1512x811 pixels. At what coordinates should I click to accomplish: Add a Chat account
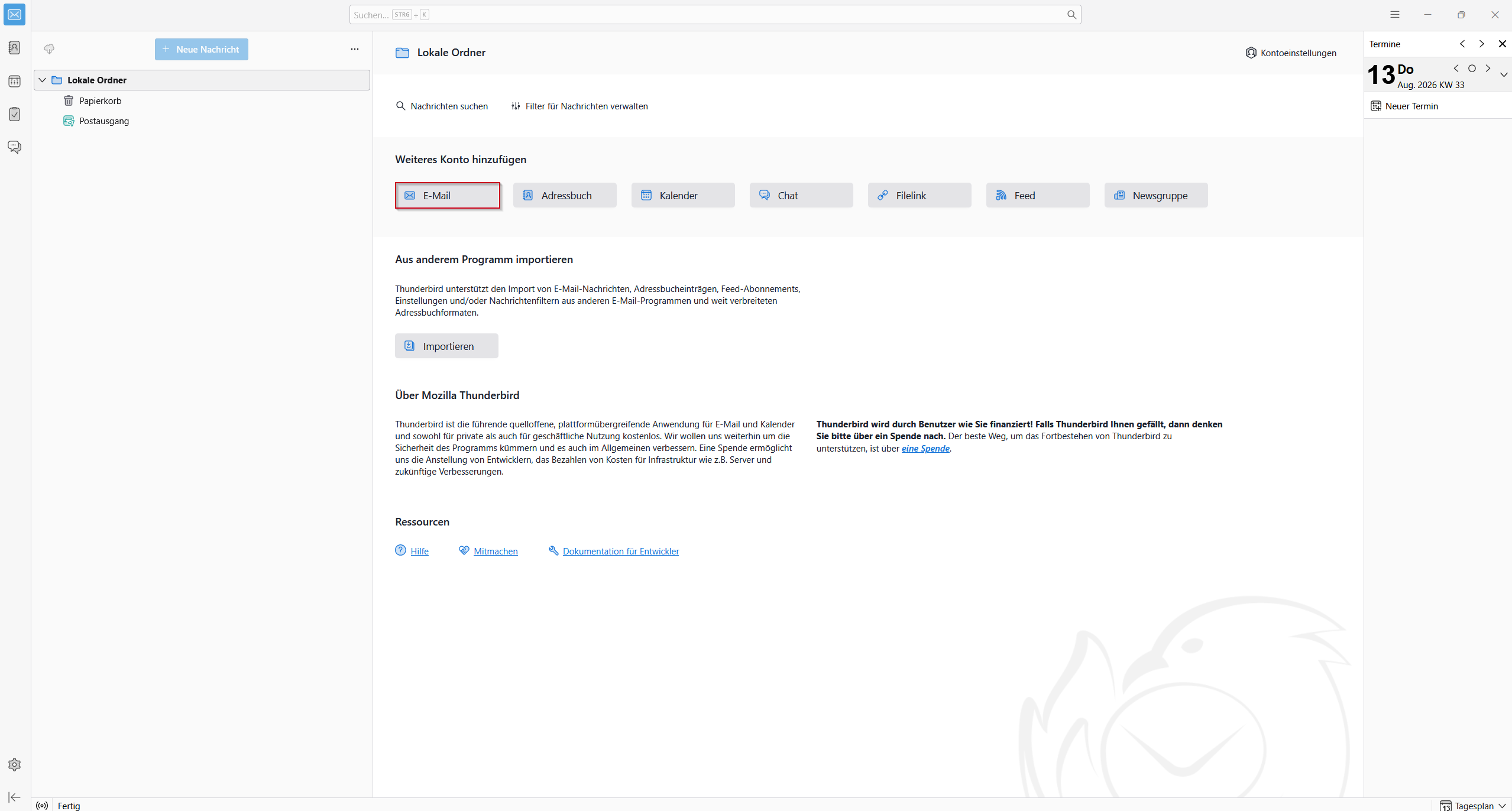[801, 196]
